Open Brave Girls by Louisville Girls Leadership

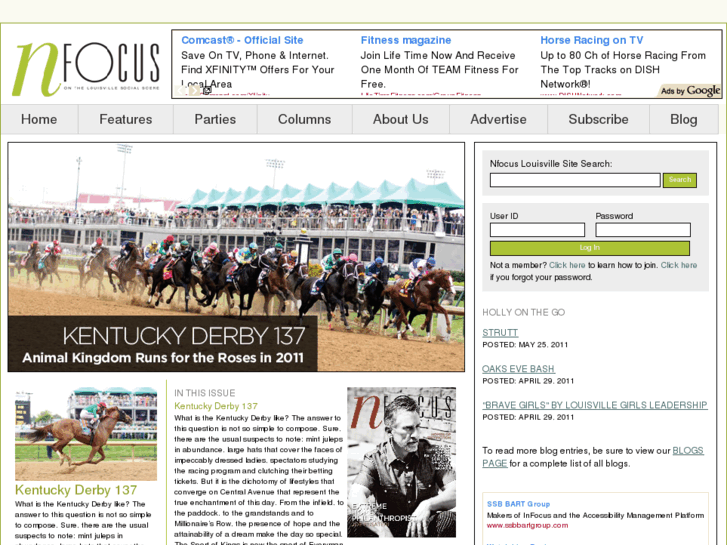[x=595, y=405]
